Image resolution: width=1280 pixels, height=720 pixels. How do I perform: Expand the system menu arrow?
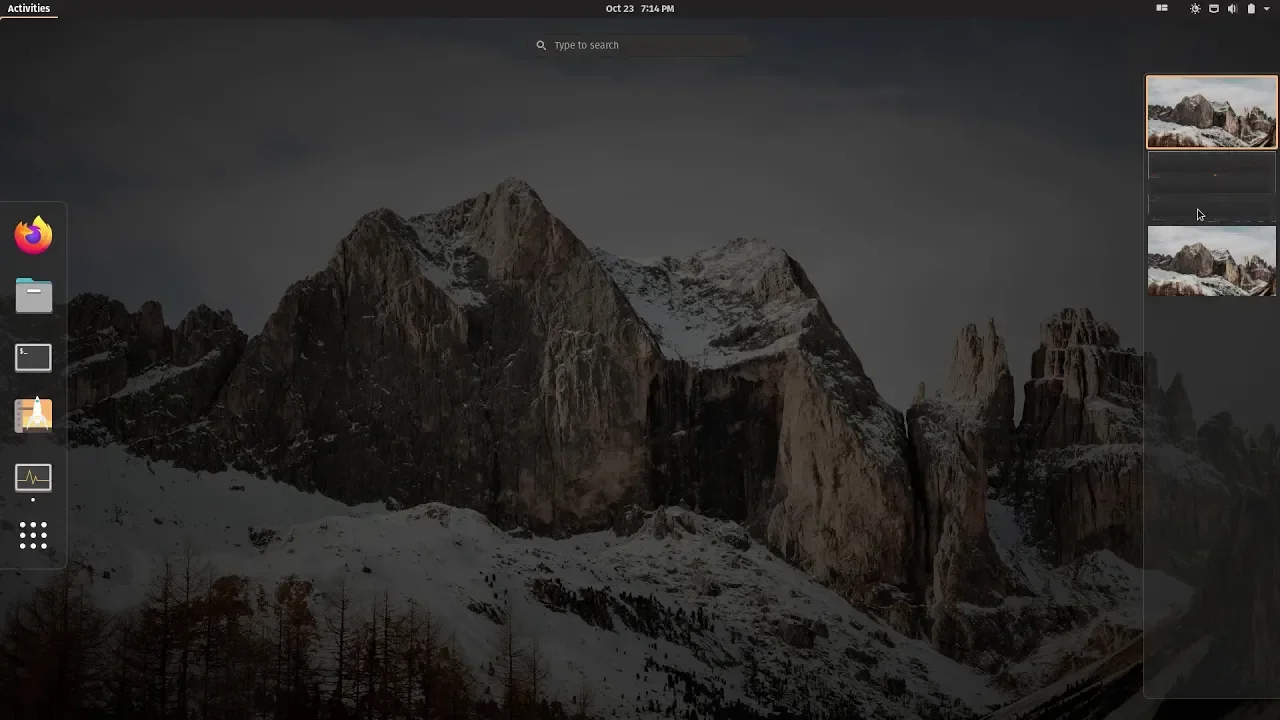(1267, 8)
